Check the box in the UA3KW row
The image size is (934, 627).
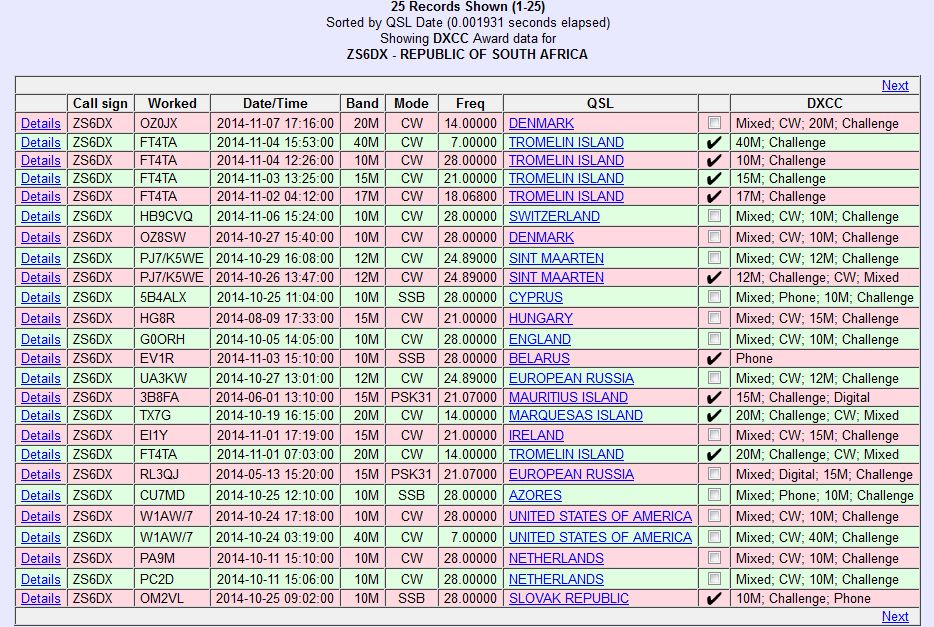714,378
